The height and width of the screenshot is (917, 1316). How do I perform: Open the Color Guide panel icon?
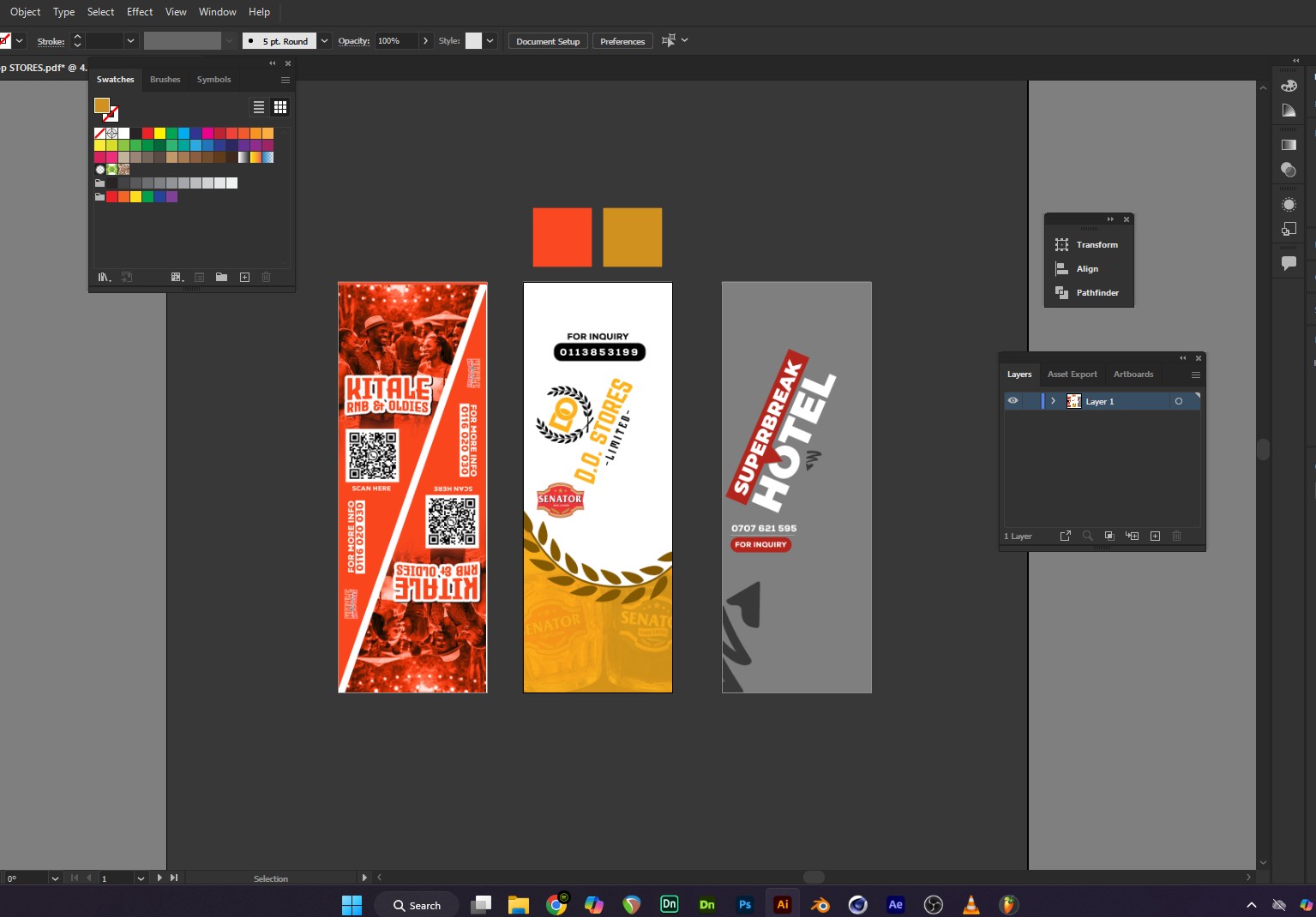(1289, 111)
